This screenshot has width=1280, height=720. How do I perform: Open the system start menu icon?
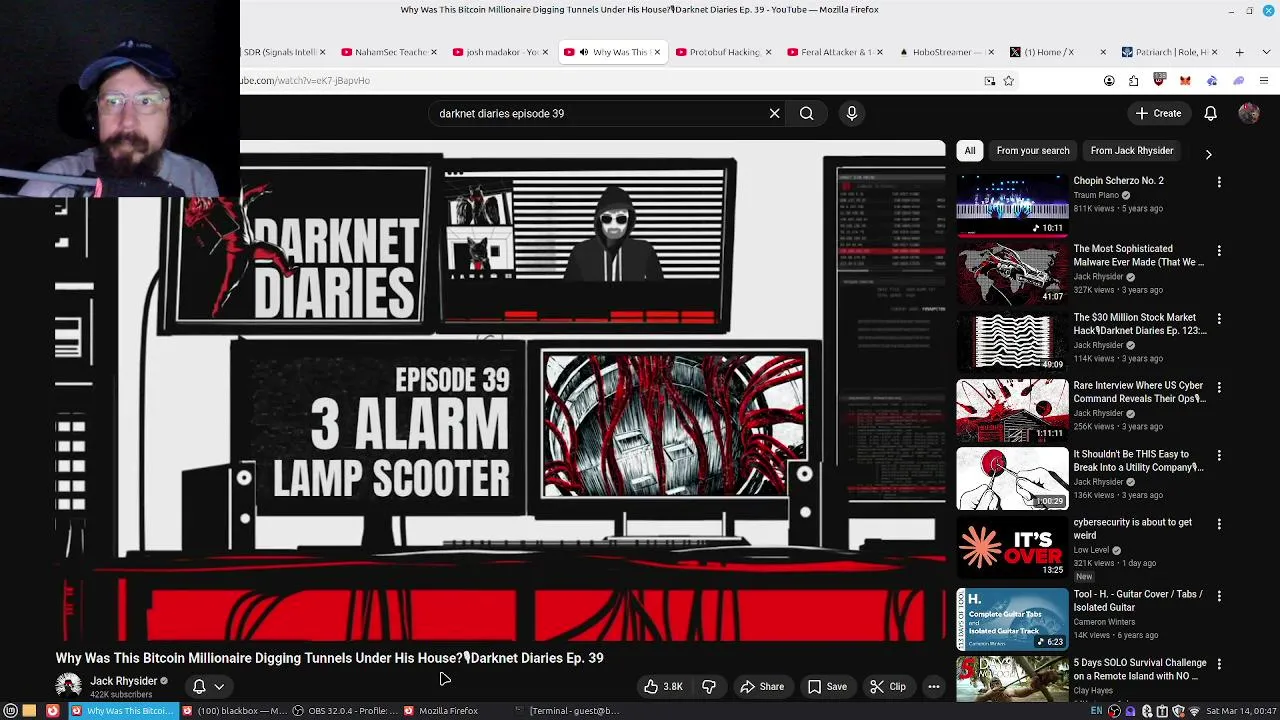click(x=11, y=711)
